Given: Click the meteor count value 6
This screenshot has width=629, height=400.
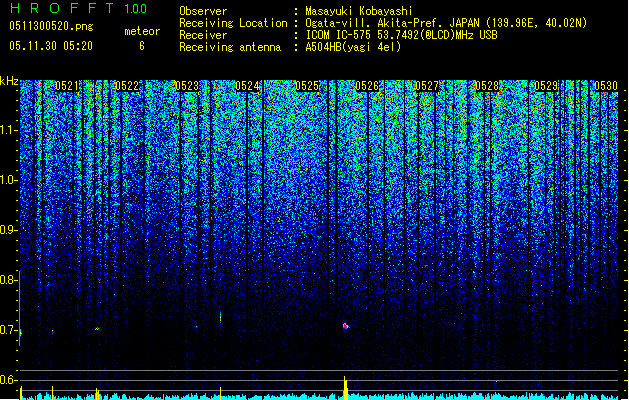Looking at the screenshot, I should point(142,46).
